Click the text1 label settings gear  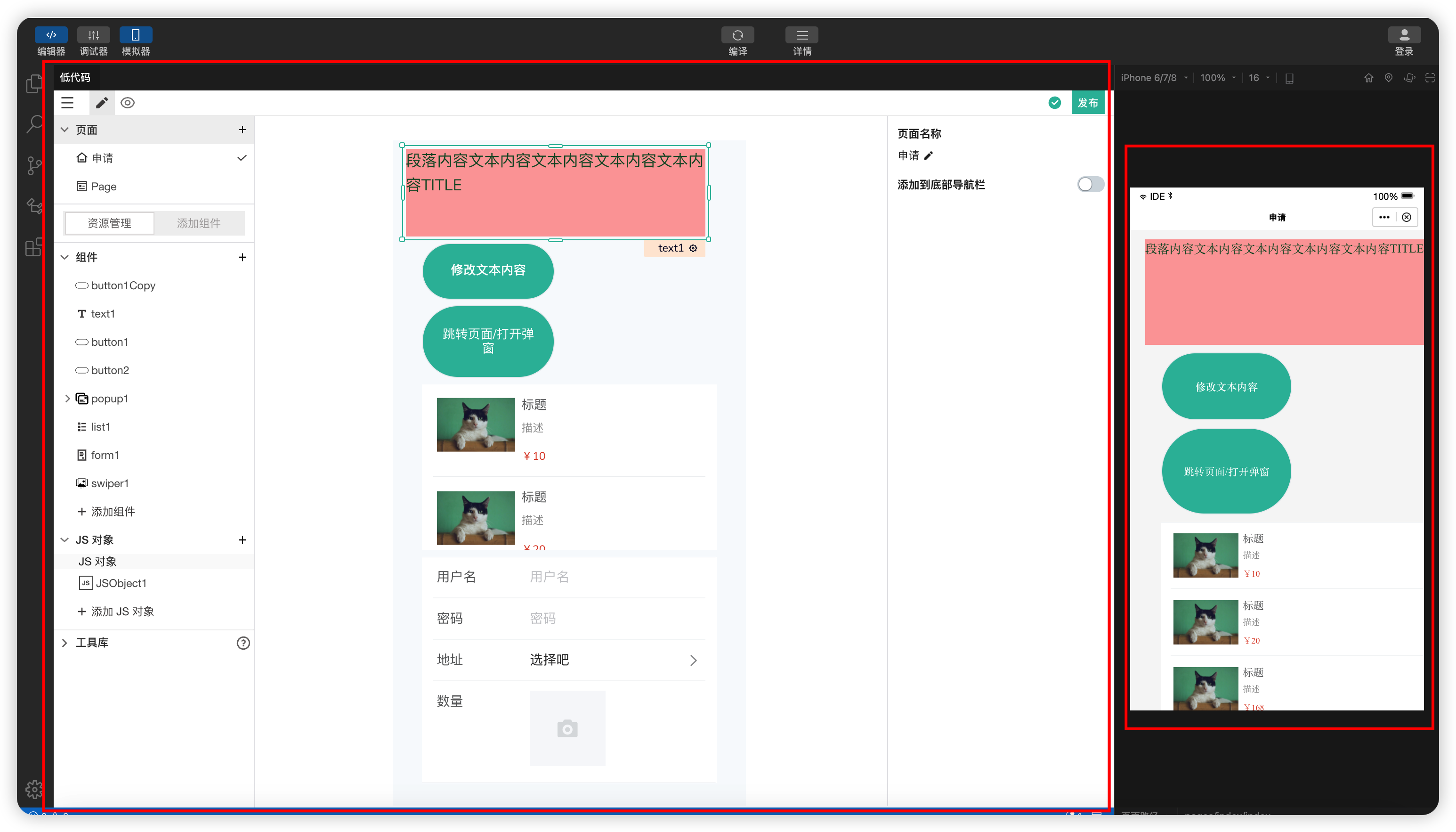coord(693,248)
